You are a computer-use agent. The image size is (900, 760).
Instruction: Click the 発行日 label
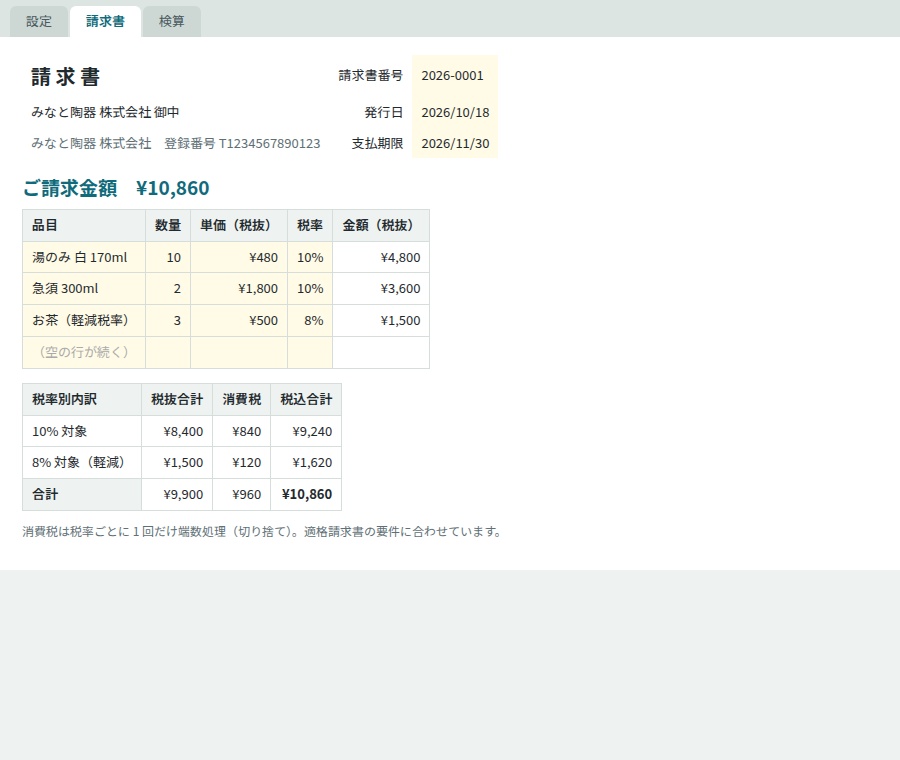[x=383, y=113]
